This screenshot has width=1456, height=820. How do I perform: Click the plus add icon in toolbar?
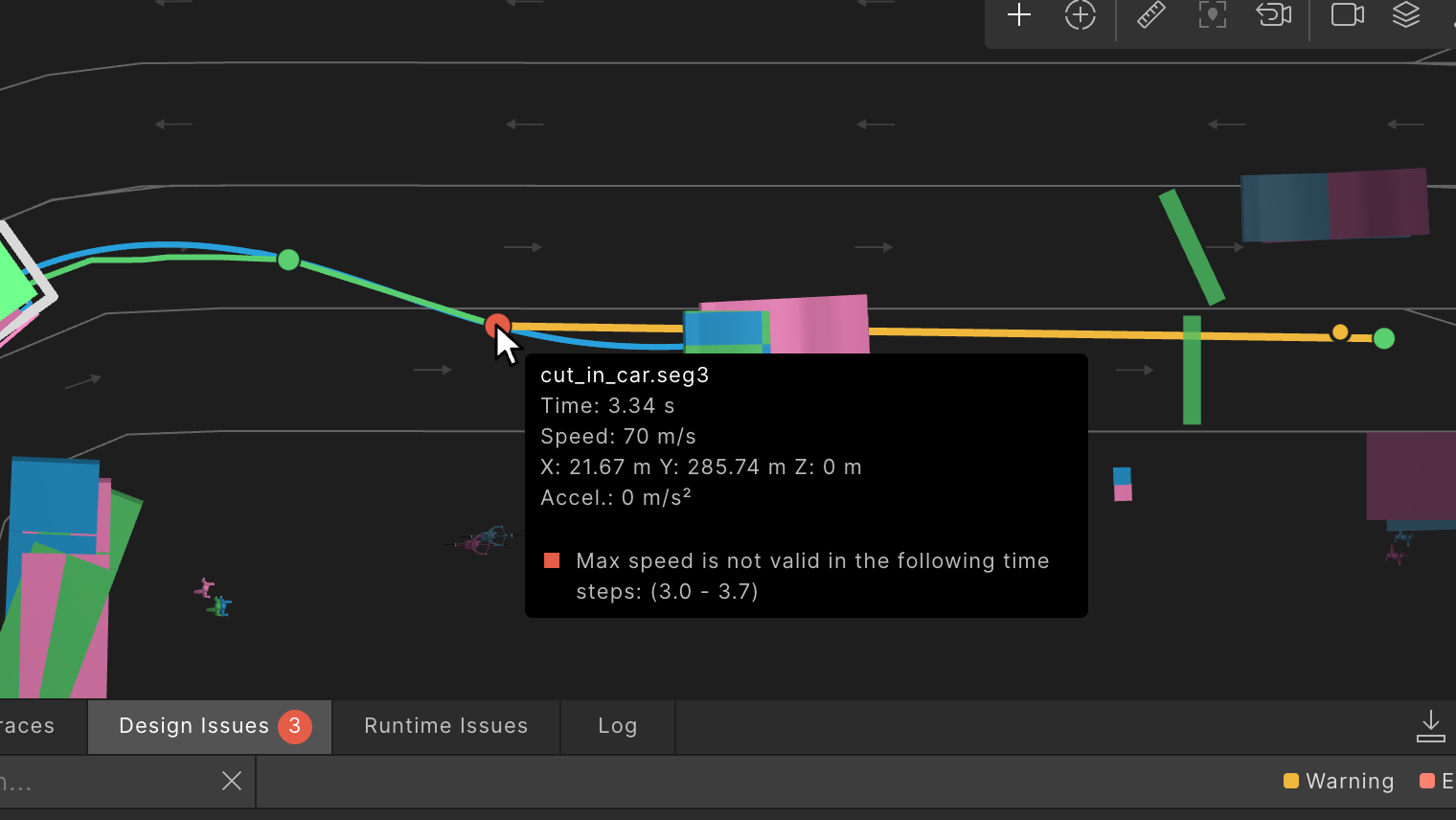click(1019, 14)
